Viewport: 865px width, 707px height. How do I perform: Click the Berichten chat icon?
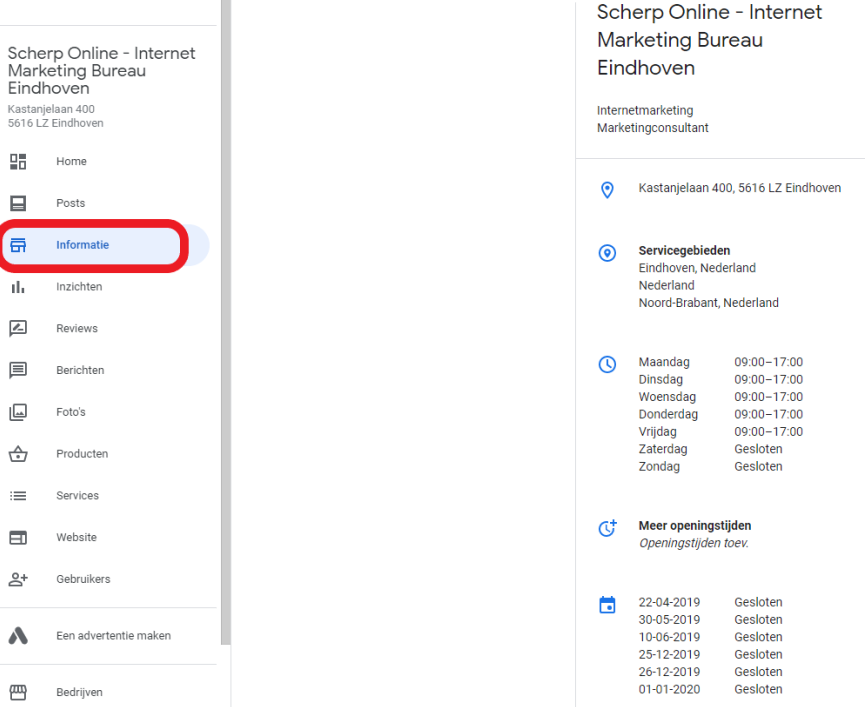18,370
